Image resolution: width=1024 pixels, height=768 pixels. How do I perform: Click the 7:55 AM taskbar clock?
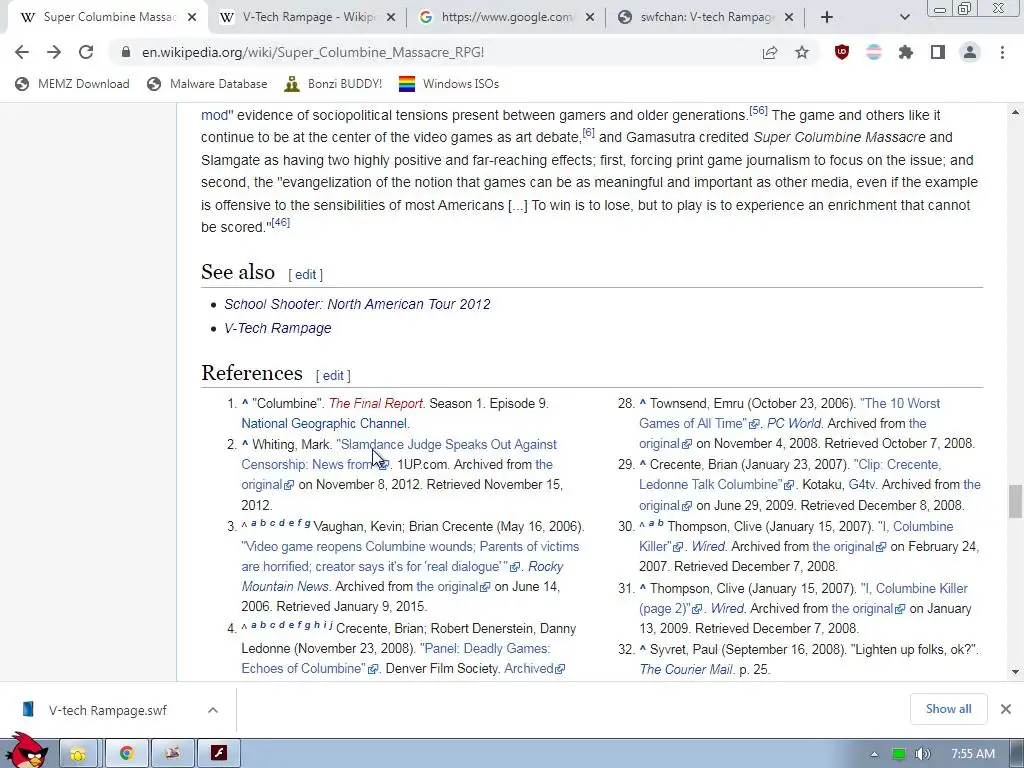pos(972,754)
